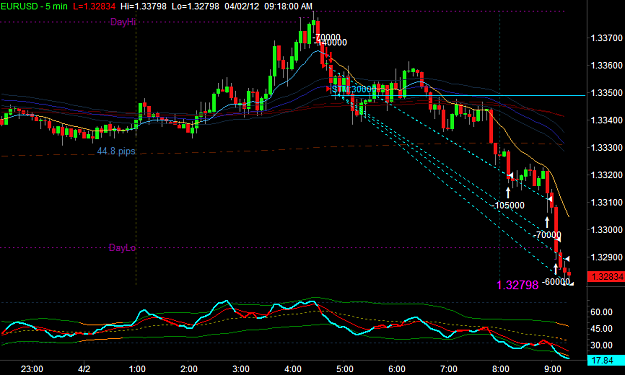This screenshot has width=625, height=375.
Task: Select the STM:3000 order label
Action: (352, 89)
